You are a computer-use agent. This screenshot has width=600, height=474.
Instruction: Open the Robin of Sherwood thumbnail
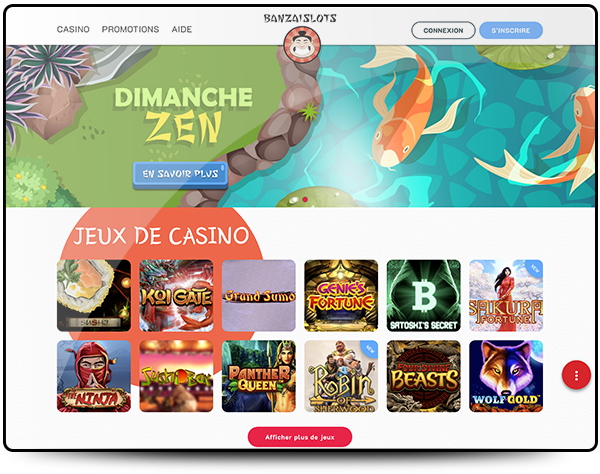point(341,376)
